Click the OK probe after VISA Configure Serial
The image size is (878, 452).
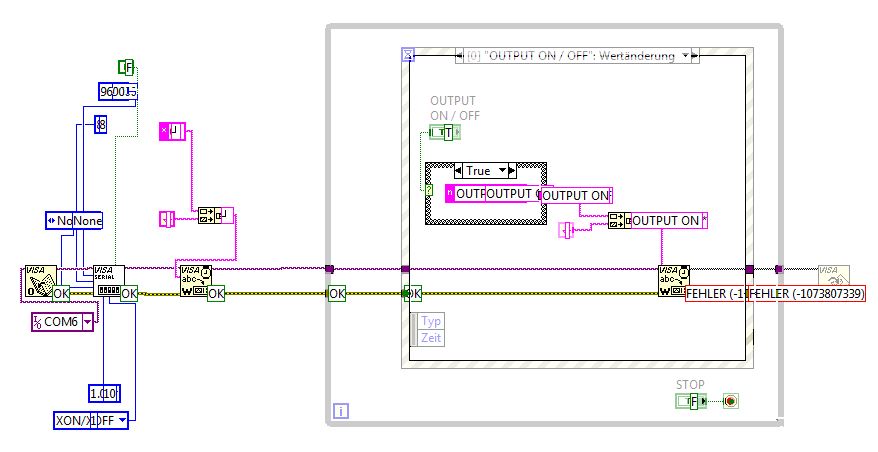click(x=129, y=293)
